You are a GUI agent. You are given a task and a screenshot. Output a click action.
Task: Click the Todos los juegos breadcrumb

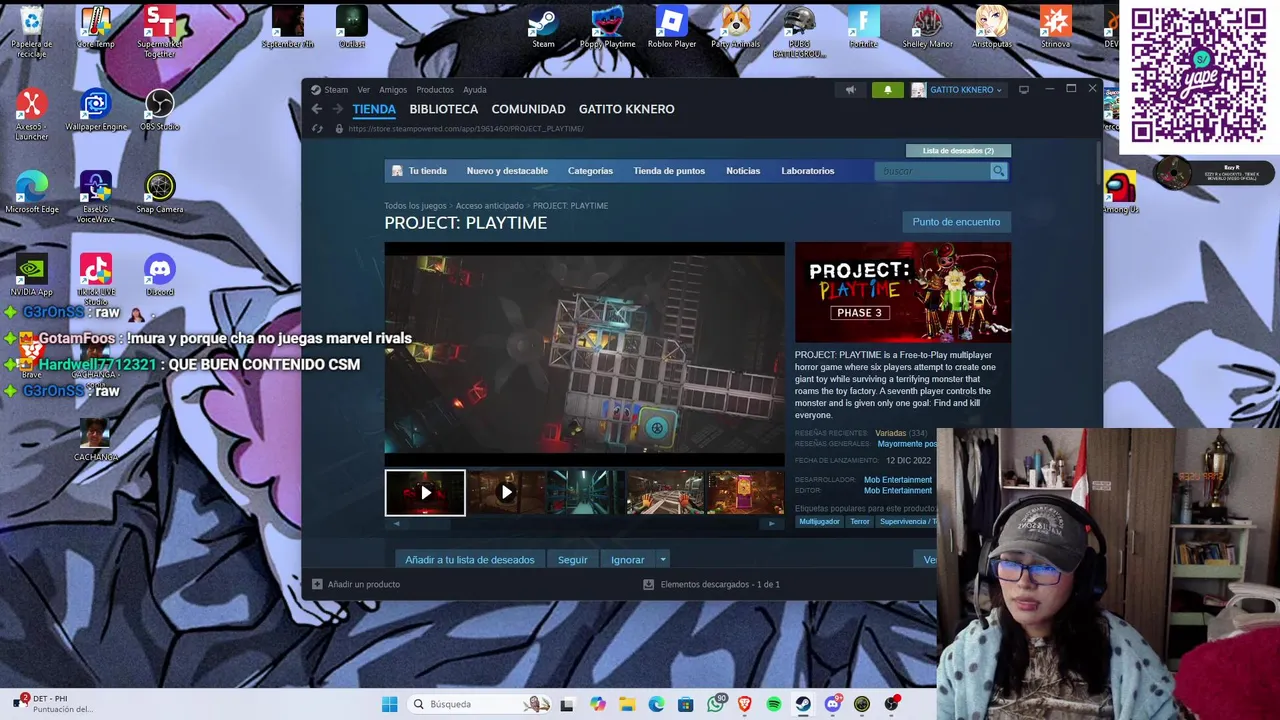coord(415,206)
